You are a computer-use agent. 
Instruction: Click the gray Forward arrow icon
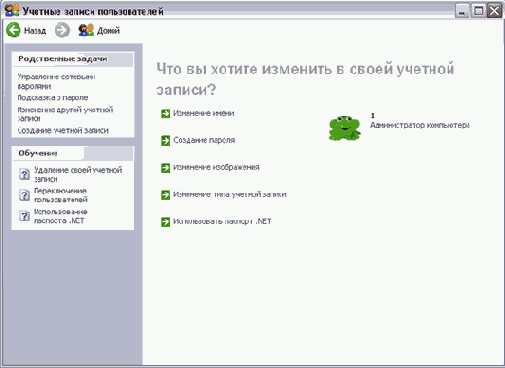62,30
